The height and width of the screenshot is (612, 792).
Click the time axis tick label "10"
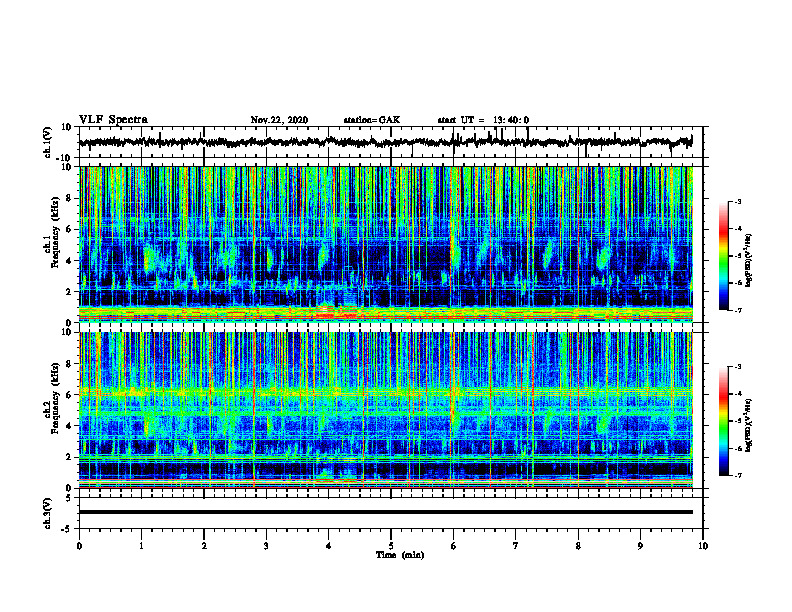click(x=703, y=546)
